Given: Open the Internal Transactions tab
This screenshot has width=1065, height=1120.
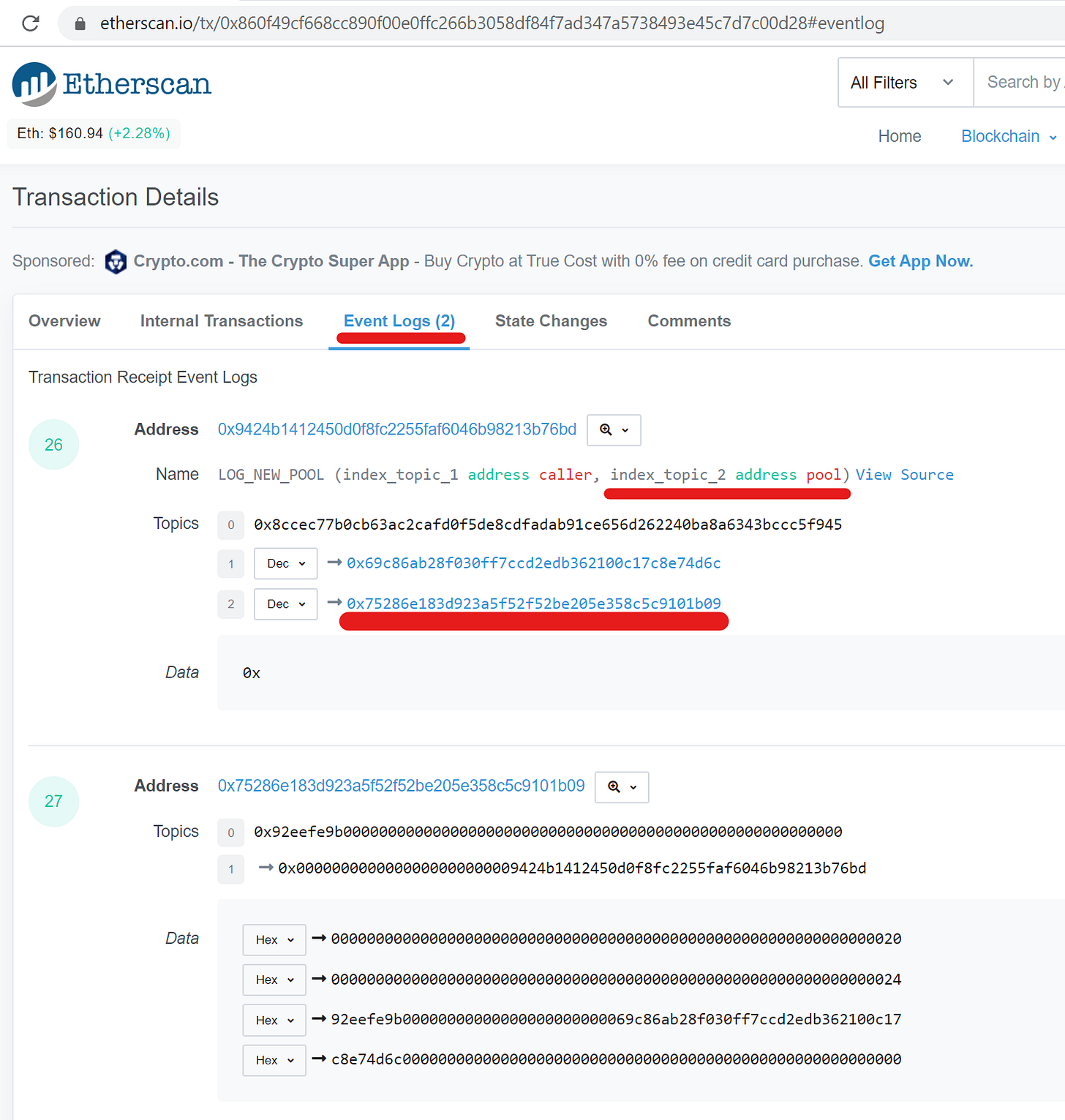Looking at the screenshot, I should point(222,321).
